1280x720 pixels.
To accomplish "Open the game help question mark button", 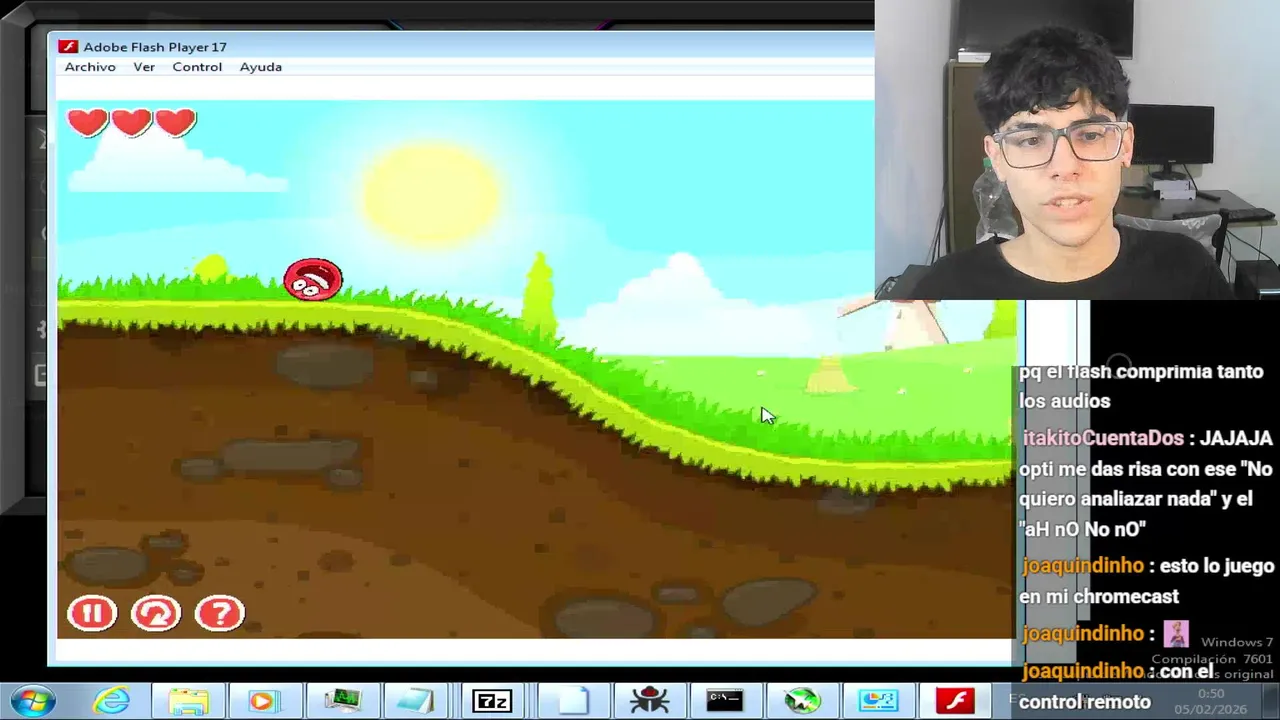I will point(220,613).
